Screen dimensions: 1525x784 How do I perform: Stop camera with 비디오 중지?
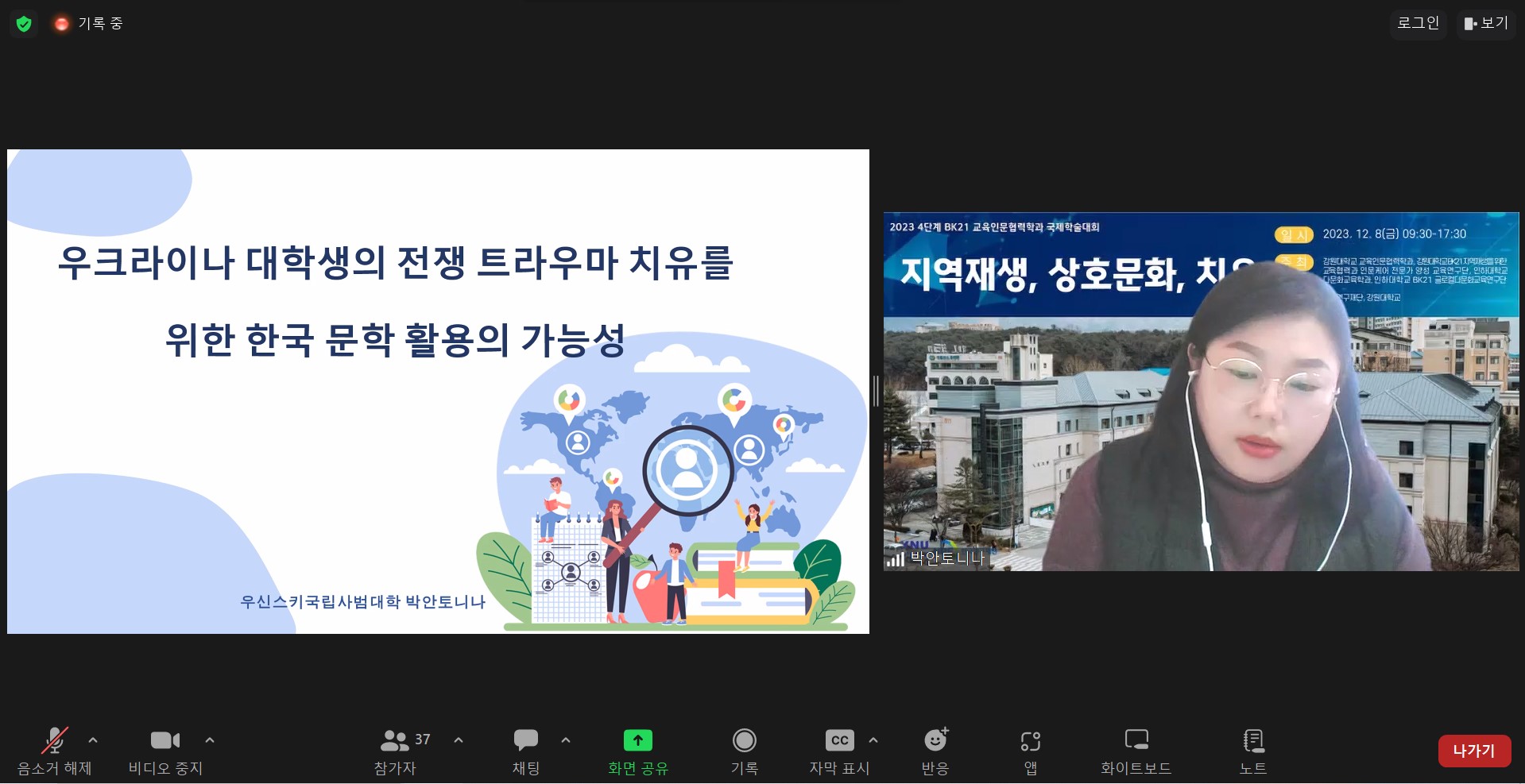[x=165, y=751]
